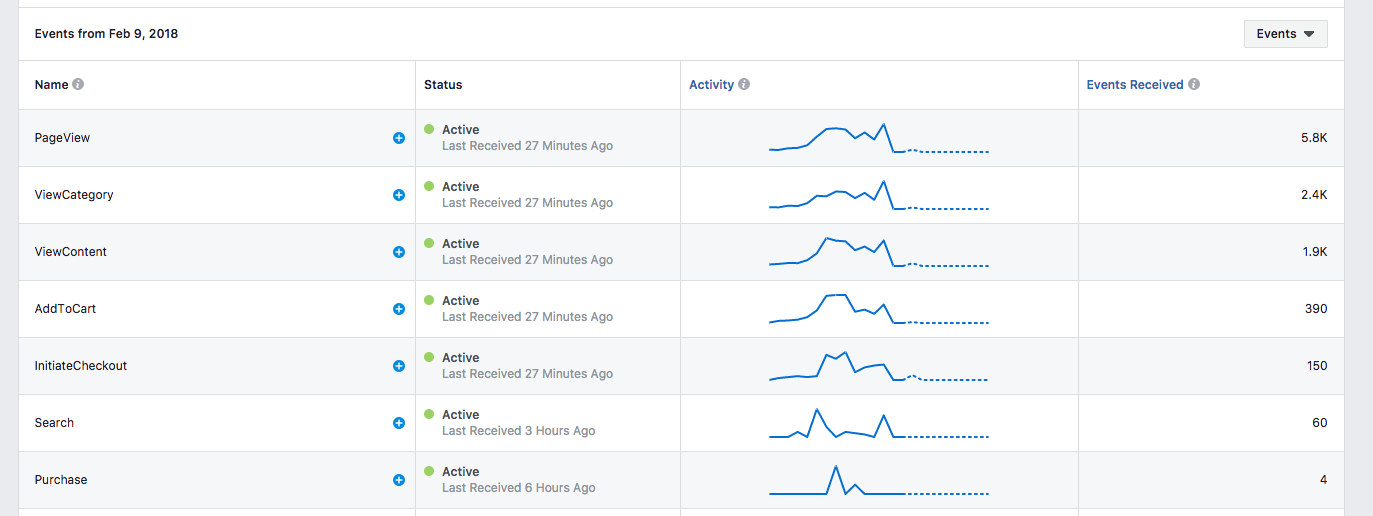Click the AddToCart event name
Viewport: 1373px width, 516px height.
pos(65,309)
